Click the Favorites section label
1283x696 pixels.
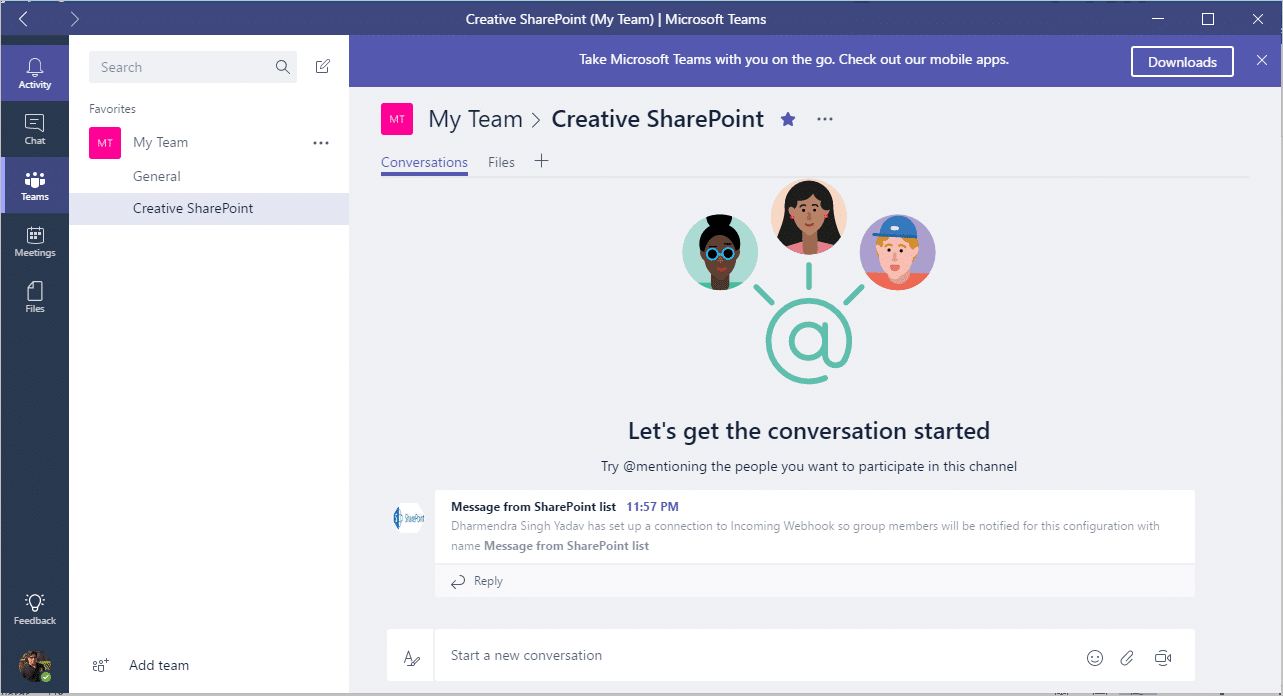click(112, 109)
